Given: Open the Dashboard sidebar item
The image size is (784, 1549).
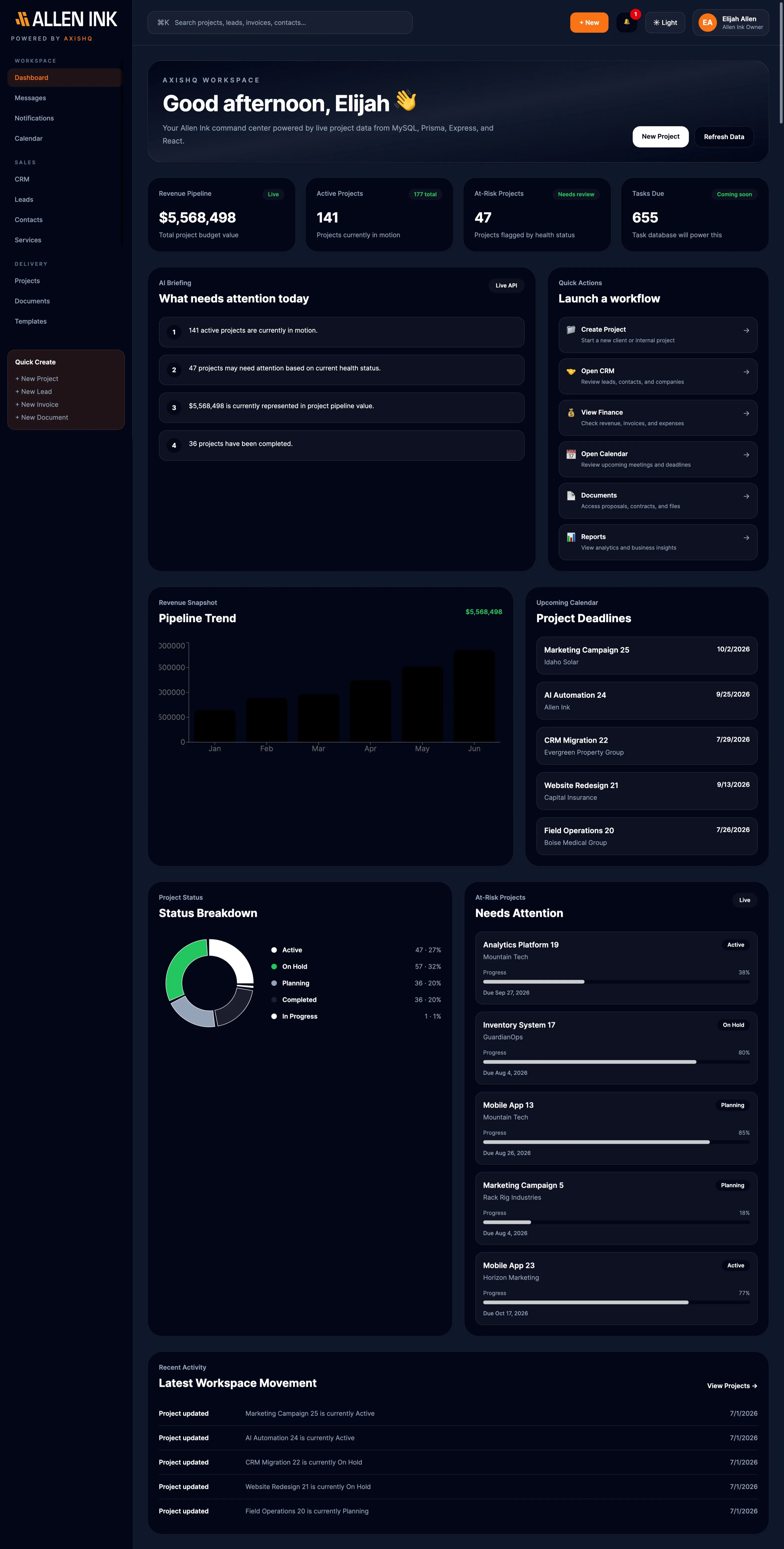Looking at the screenshot, I should click(64, 77).
